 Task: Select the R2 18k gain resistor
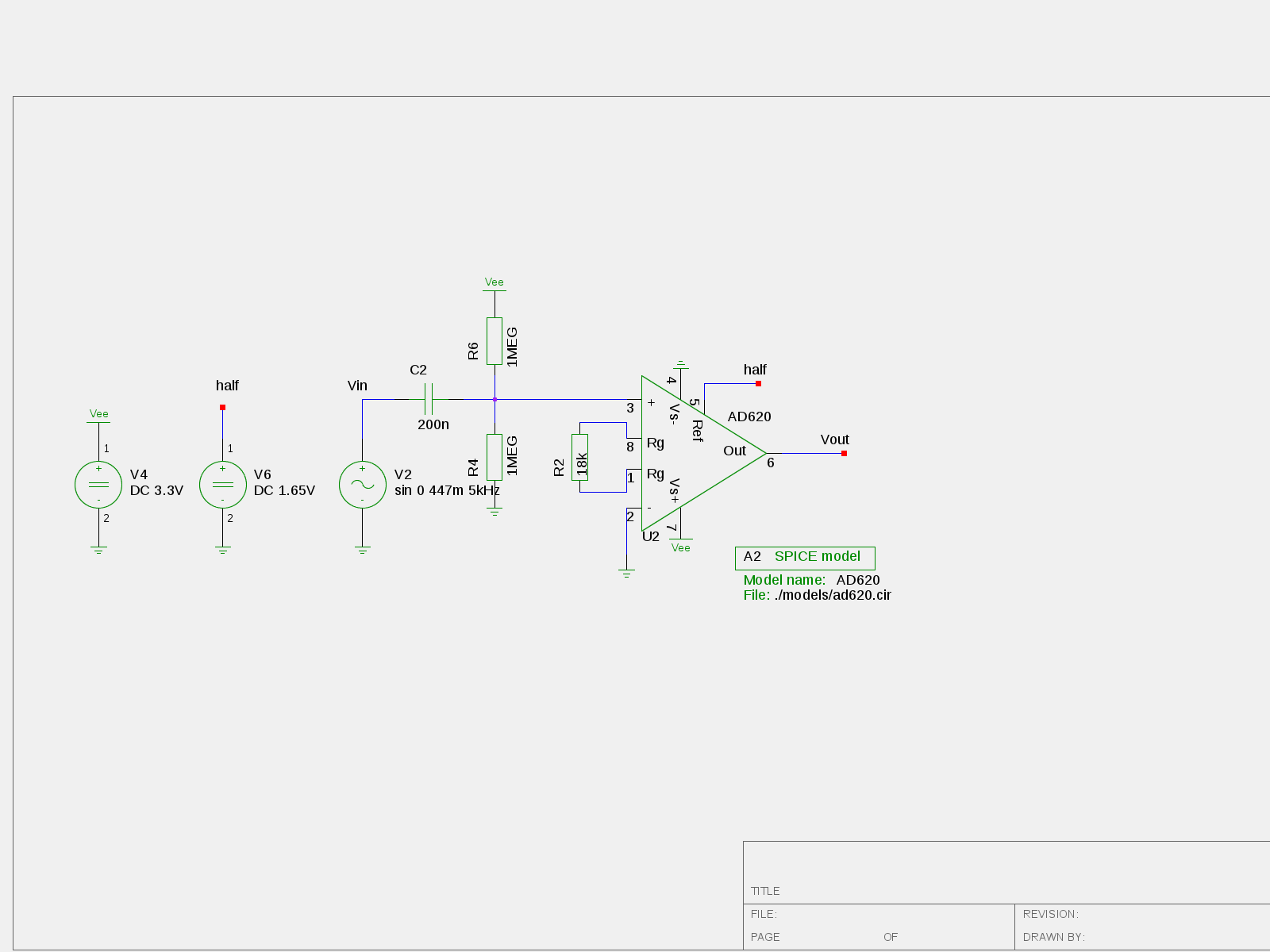pyautogui.click(x=580, y=457)
